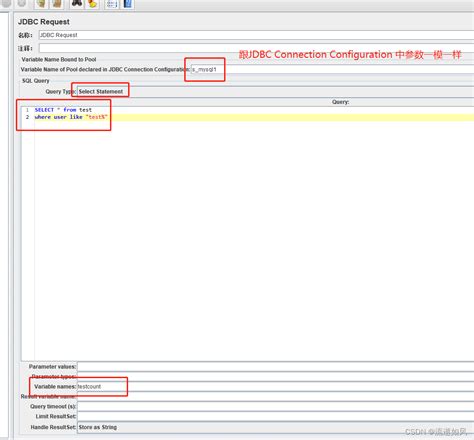Click the pool variable name field s_mysql1
Screen dimensions: 474x440
pos(332,69)
